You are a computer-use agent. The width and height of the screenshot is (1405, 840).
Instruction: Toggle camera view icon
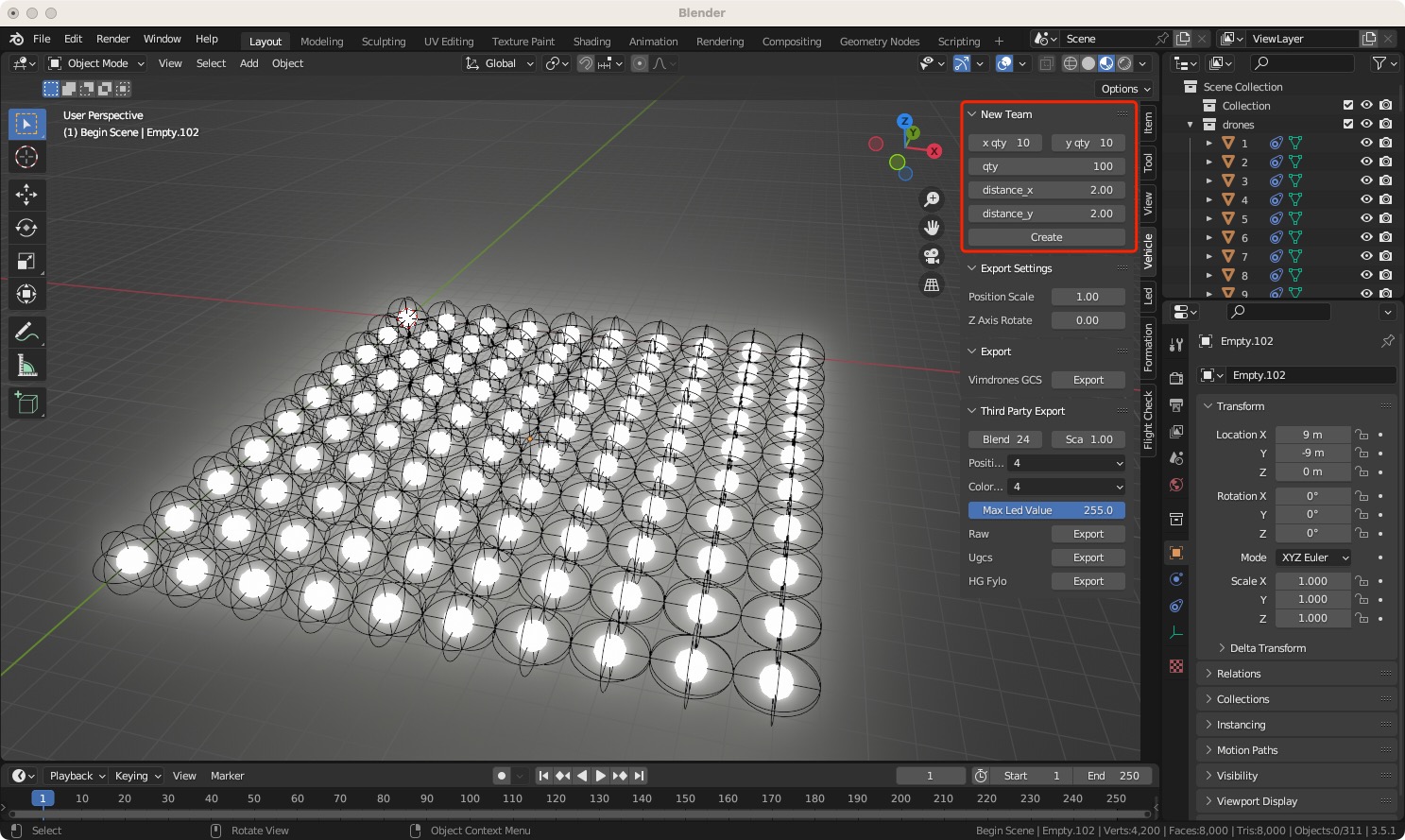(x=932, y=256)
